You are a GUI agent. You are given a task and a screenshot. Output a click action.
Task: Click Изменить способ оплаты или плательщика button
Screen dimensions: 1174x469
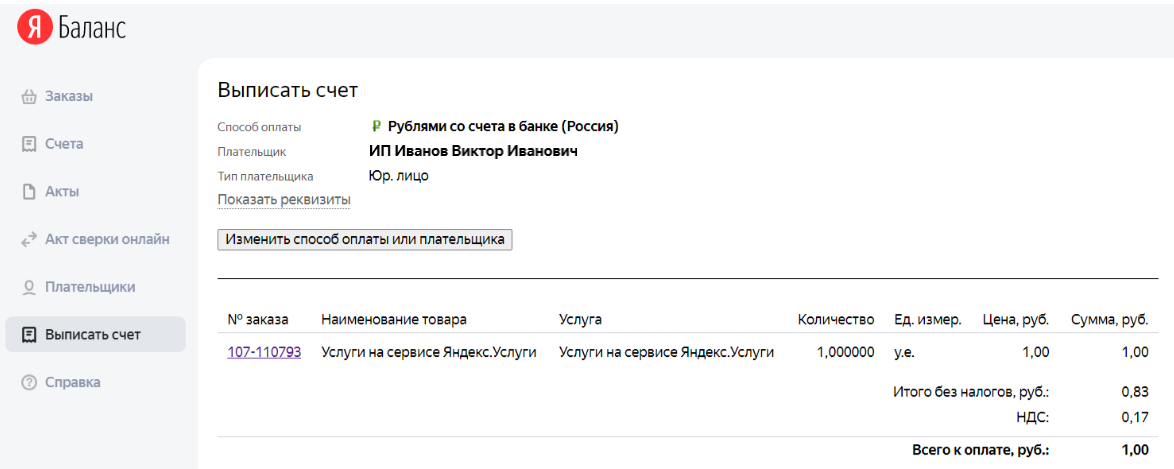(365, 240)
